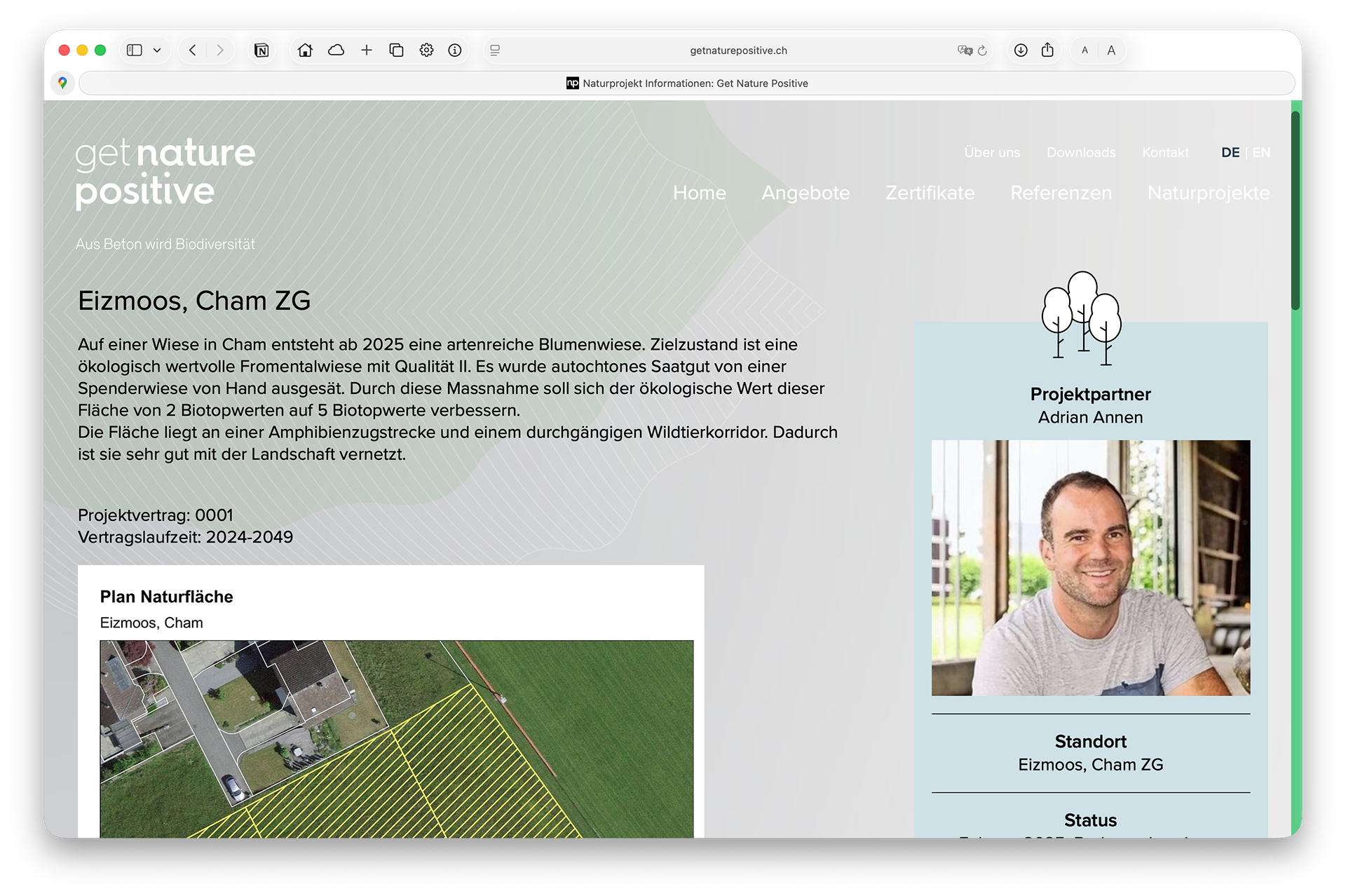
Task: Expand the sidebar tab group dropdown
Action: point(157,50)
